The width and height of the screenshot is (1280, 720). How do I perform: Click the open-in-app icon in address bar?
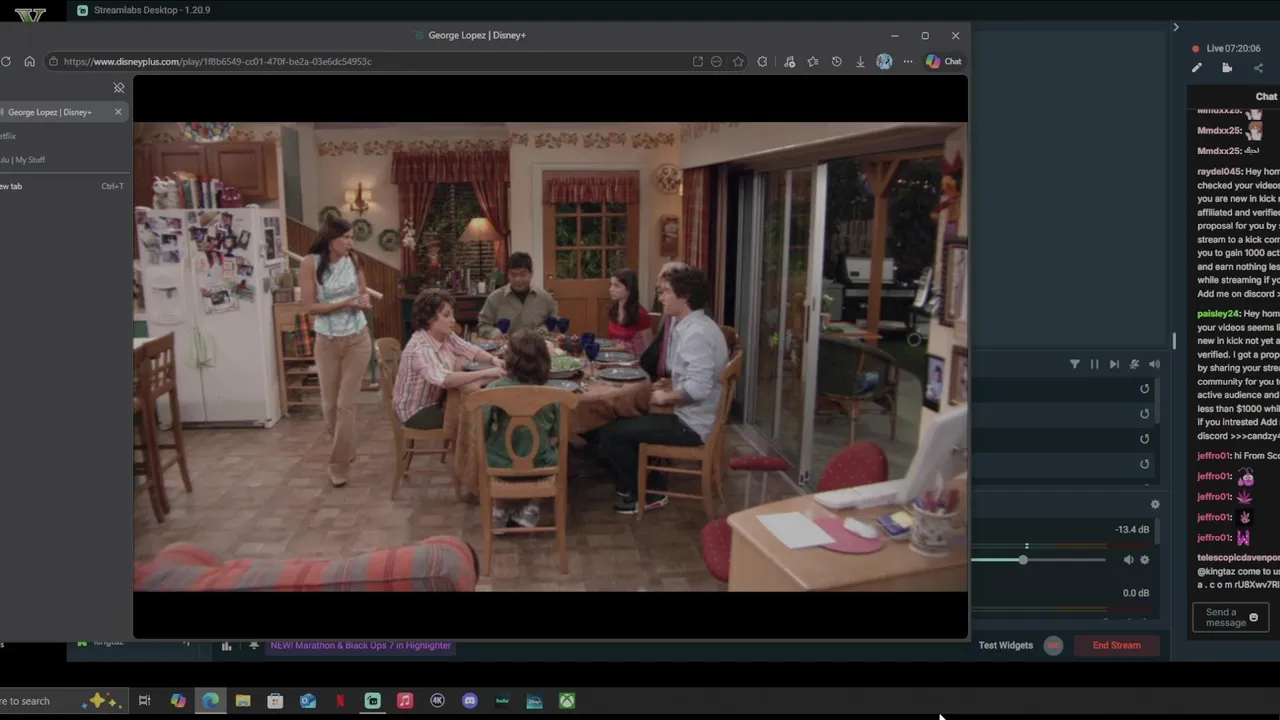pos(697,61)
